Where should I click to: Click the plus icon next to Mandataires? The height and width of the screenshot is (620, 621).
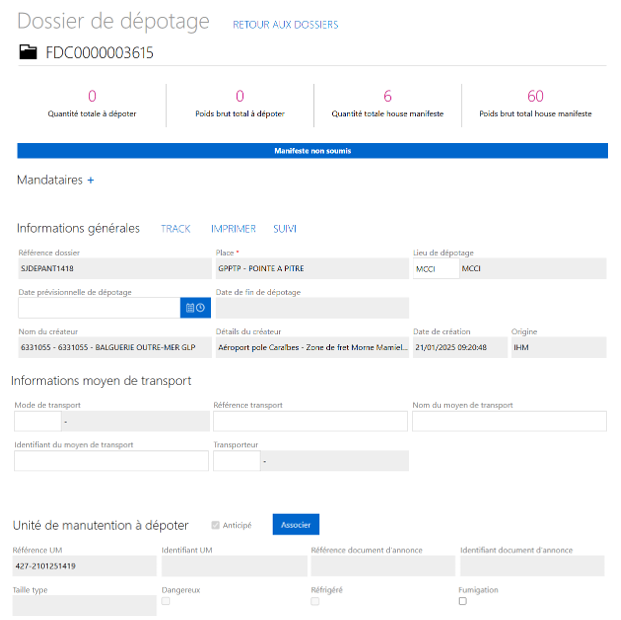(x=90, y=181)
